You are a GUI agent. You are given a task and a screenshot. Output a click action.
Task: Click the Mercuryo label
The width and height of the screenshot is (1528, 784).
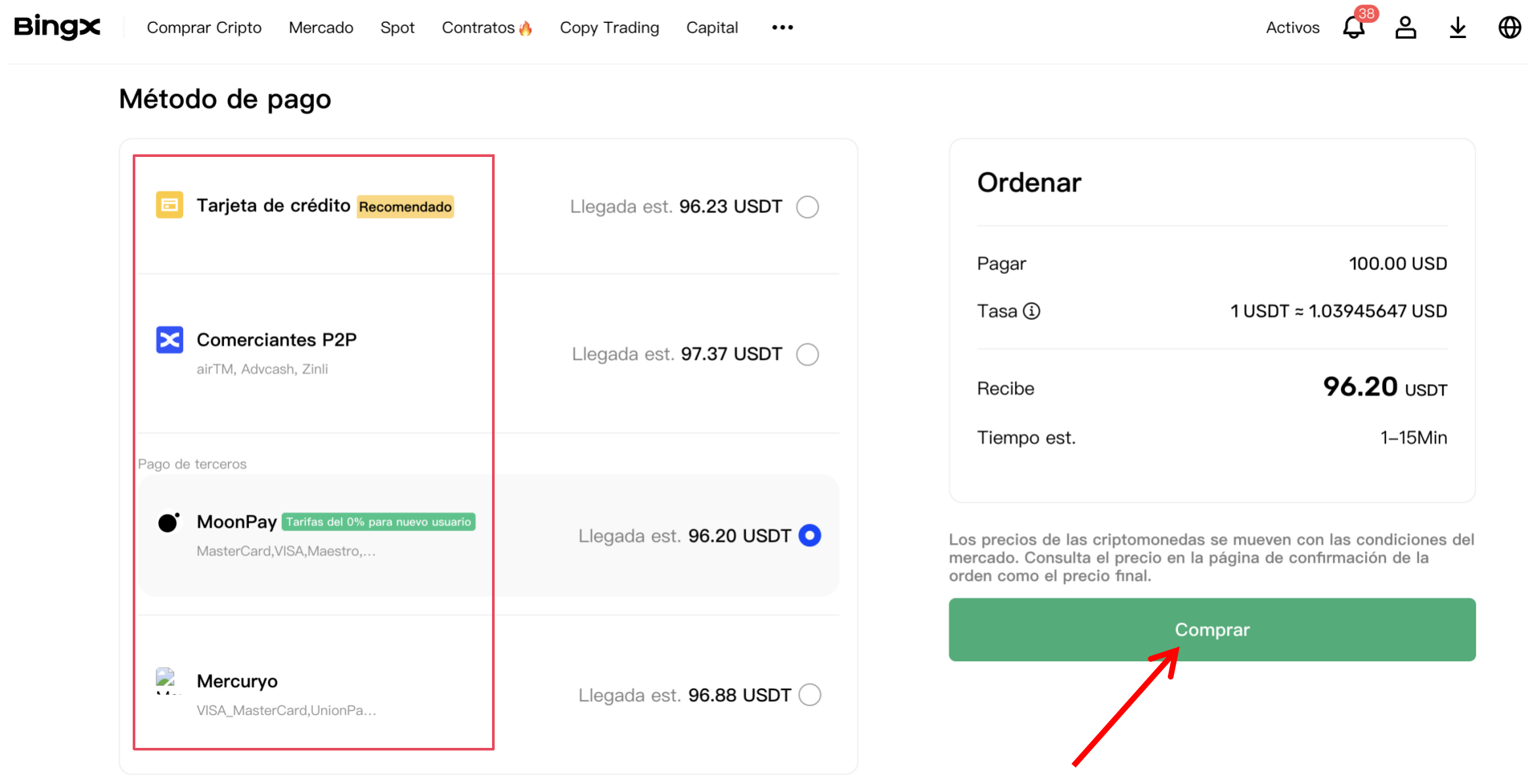(237, 681)
